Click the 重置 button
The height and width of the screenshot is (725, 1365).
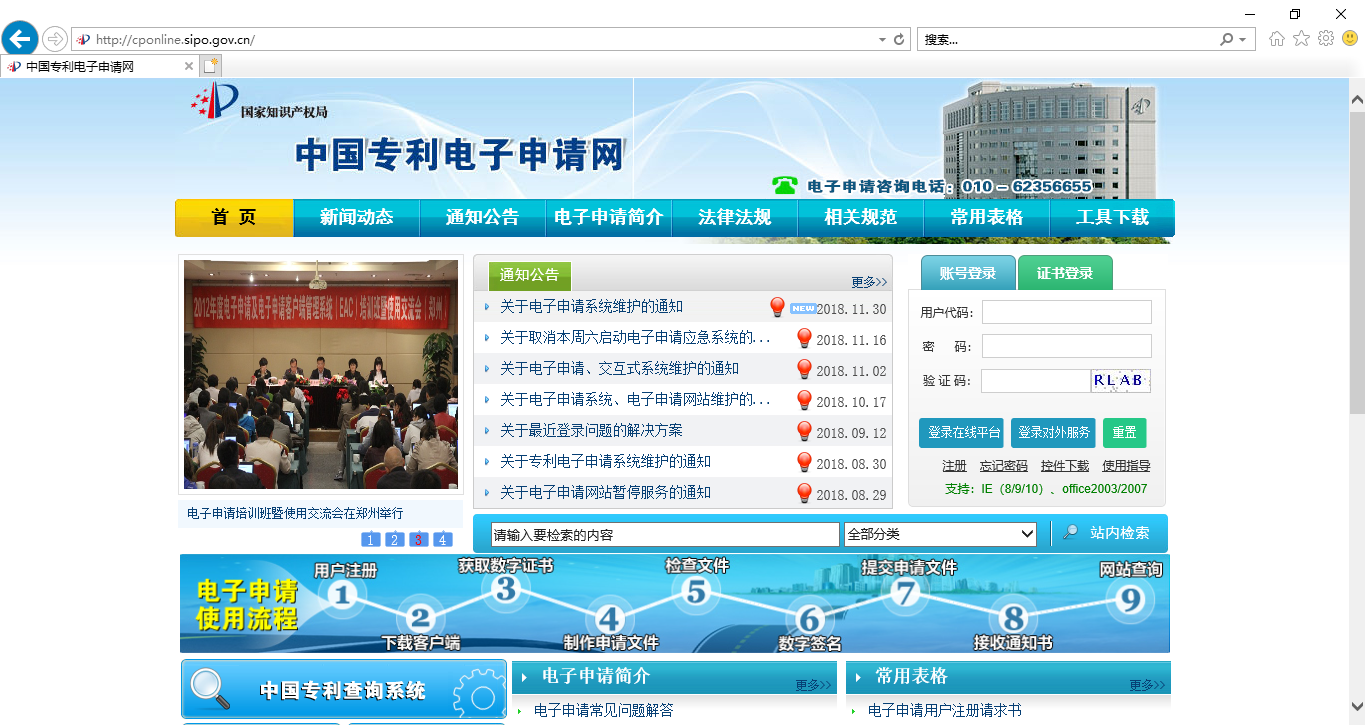click(x=1124, y=433)
